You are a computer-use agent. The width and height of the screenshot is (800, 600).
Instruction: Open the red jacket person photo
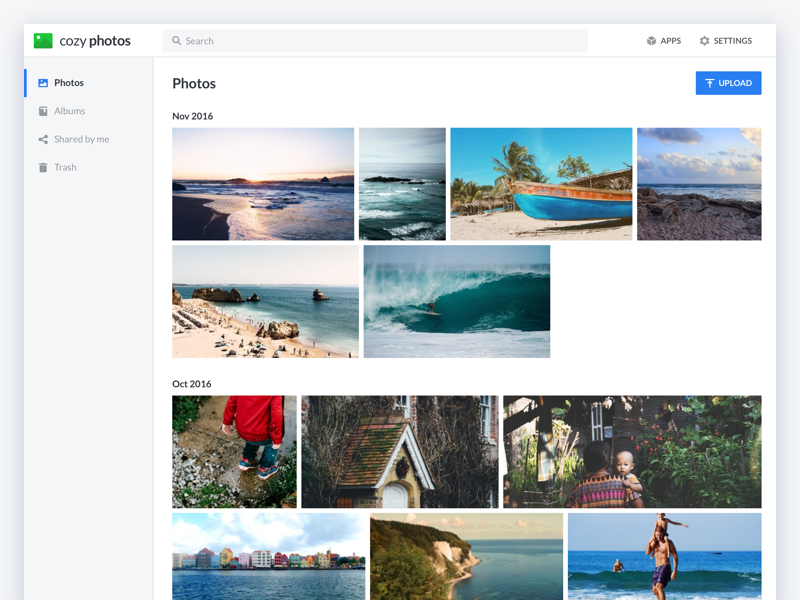pos(234,452)
